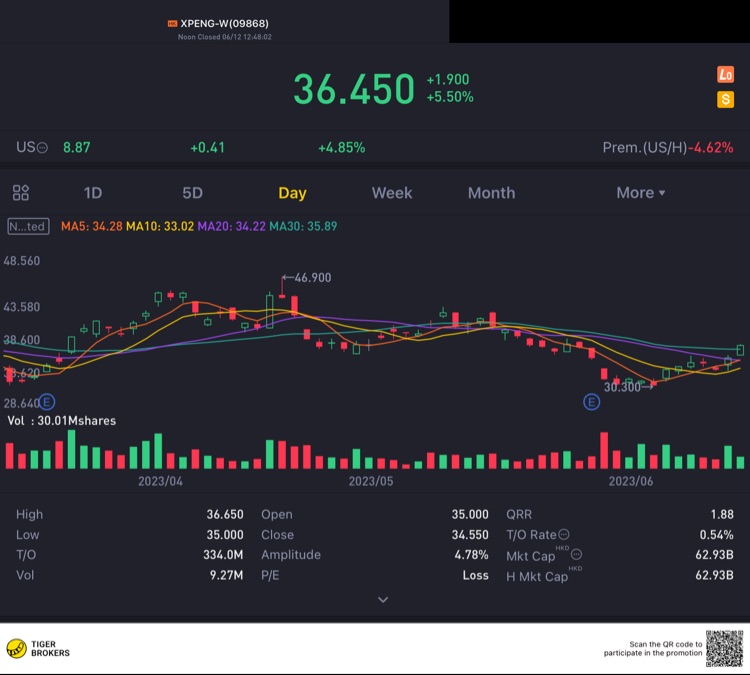This screenshot has height=675, width=750.
Task: Tap the US price 8.87
Action: (x=77, y=147)
